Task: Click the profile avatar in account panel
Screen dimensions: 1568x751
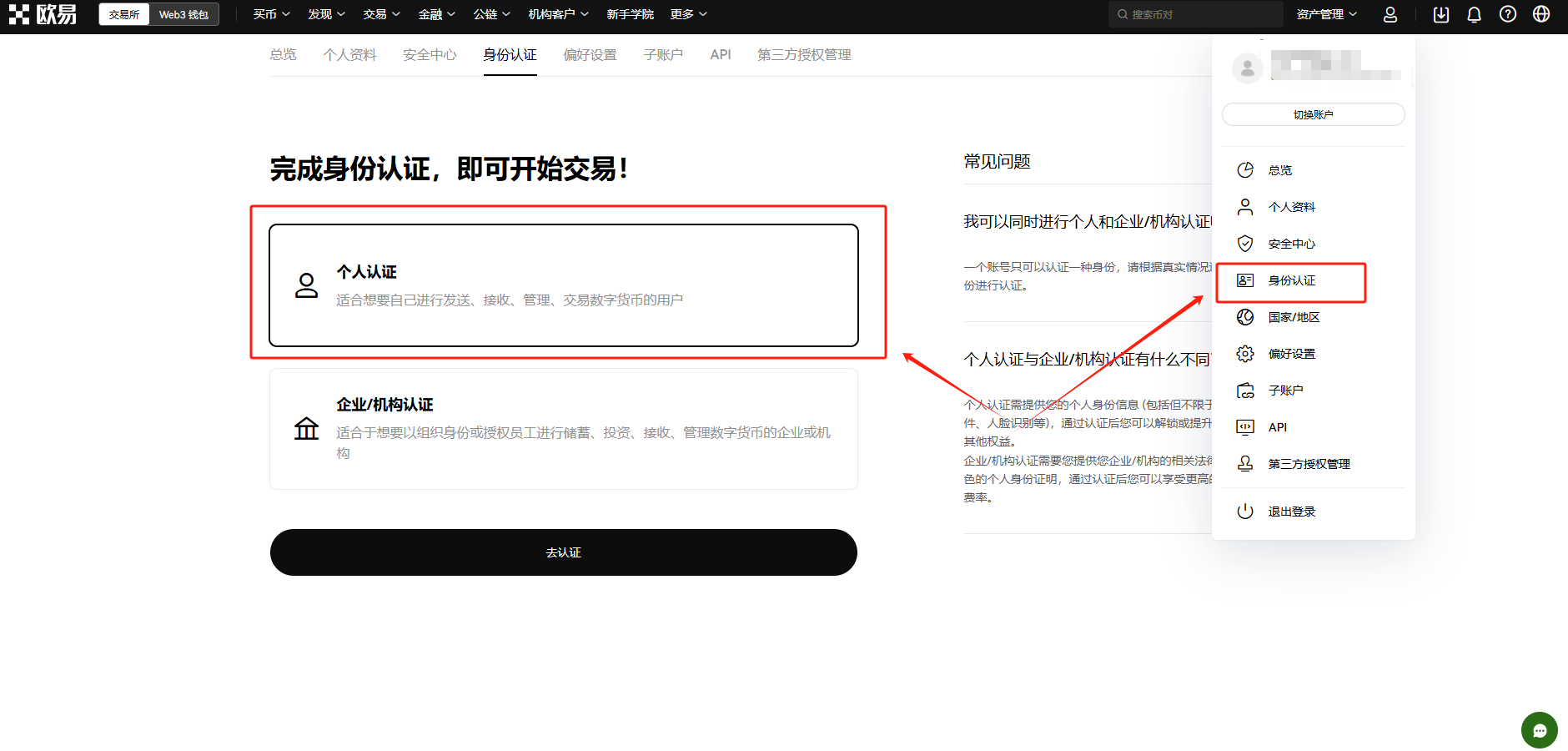Action: [1247, 68]
